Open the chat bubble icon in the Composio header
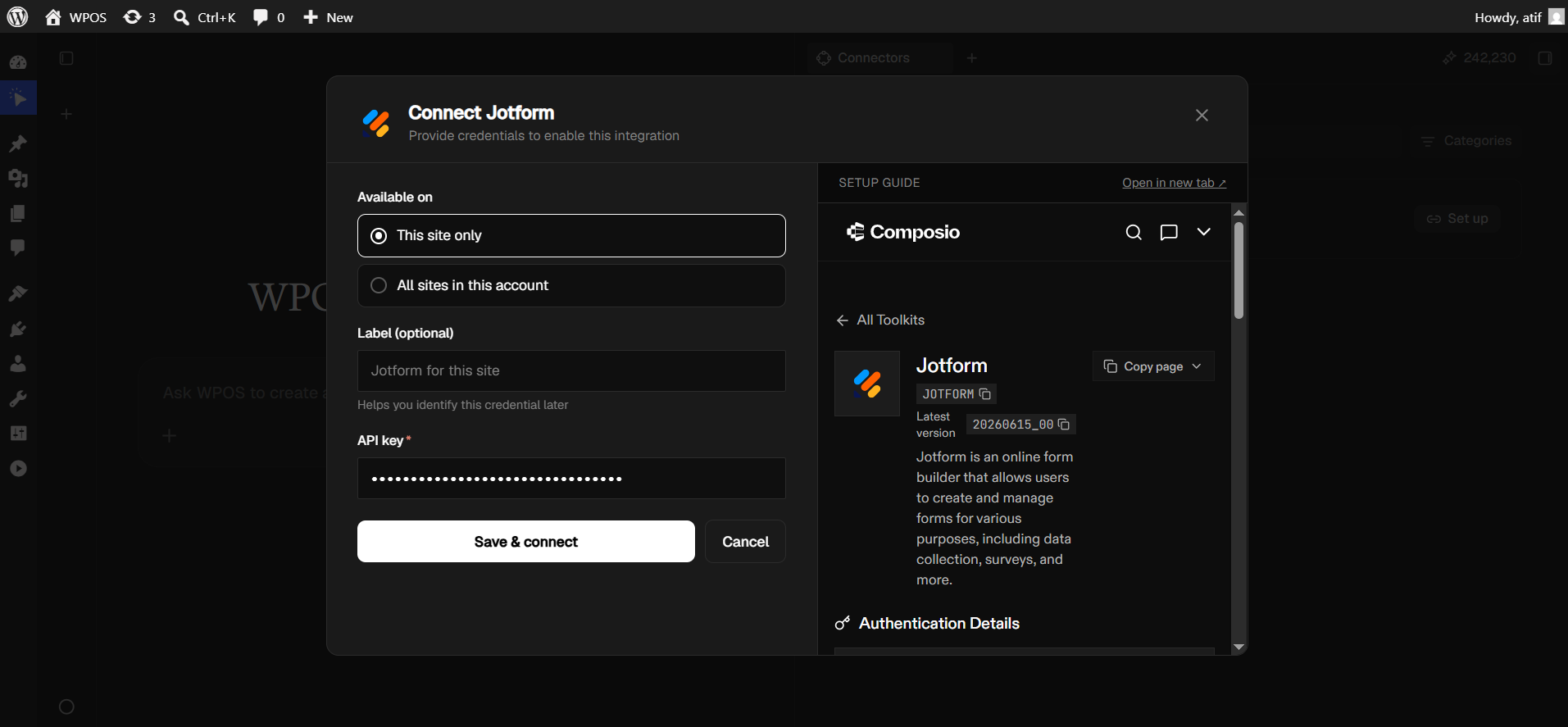The width and height of the screenshot is (1568, 727). pos(1169,232)
